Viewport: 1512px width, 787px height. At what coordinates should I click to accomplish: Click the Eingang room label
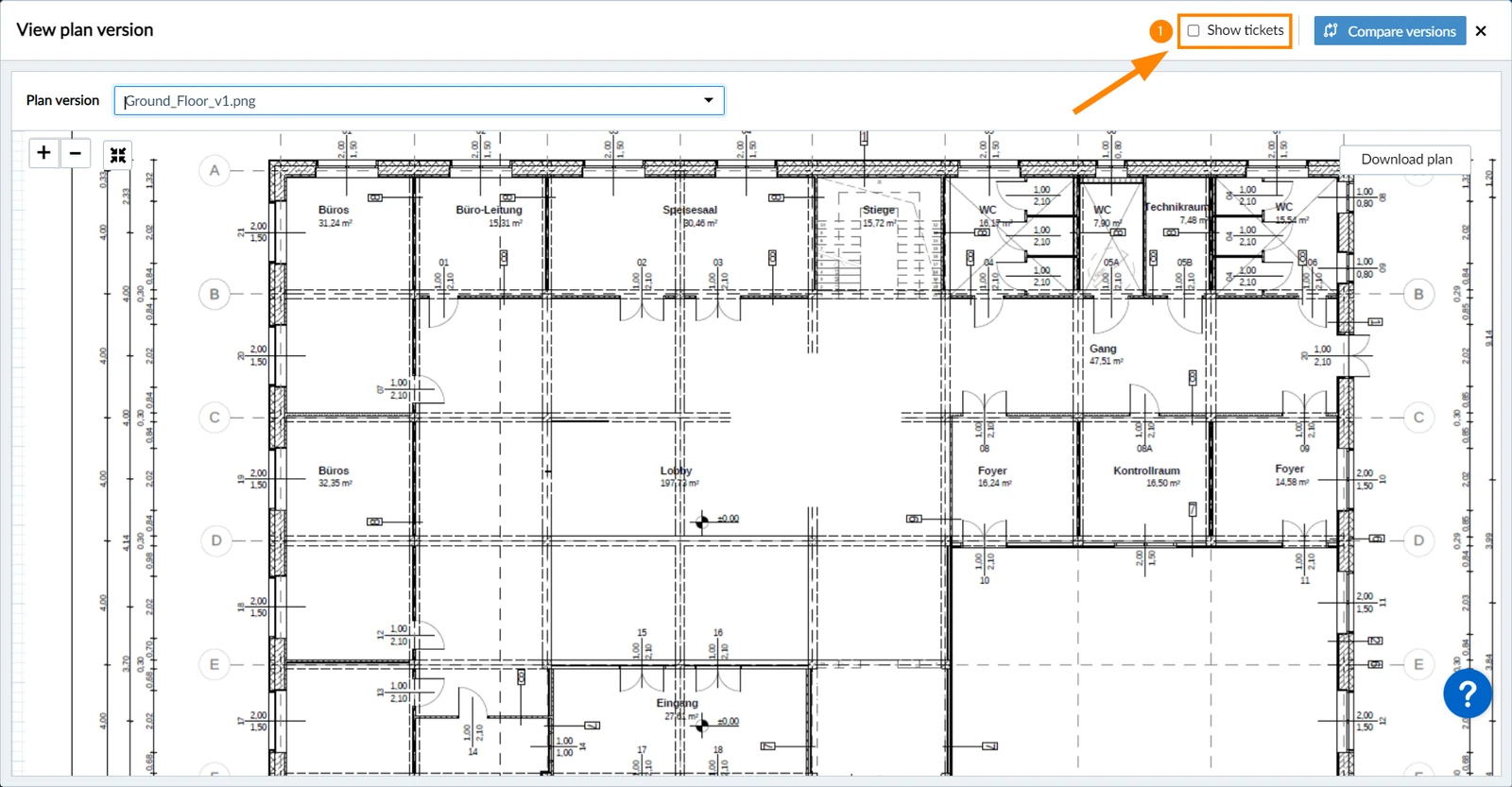[x=678, y=703]
